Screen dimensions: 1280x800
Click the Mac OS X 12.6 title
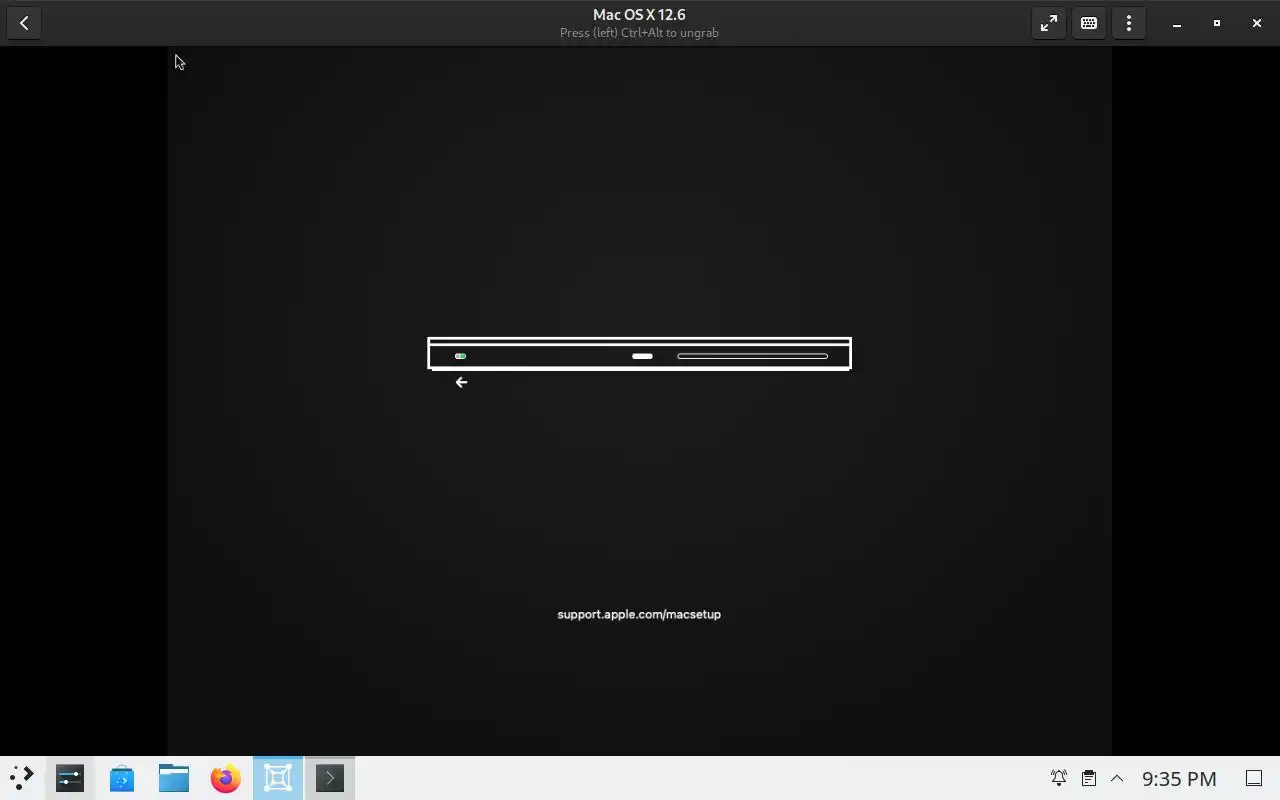[639, 15]
